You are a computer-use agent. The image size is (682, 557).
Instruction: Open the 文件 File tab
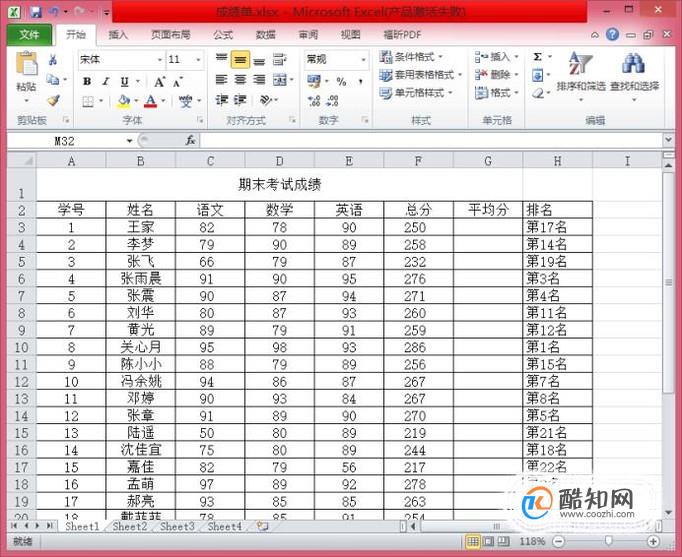(x=29, y=34)
